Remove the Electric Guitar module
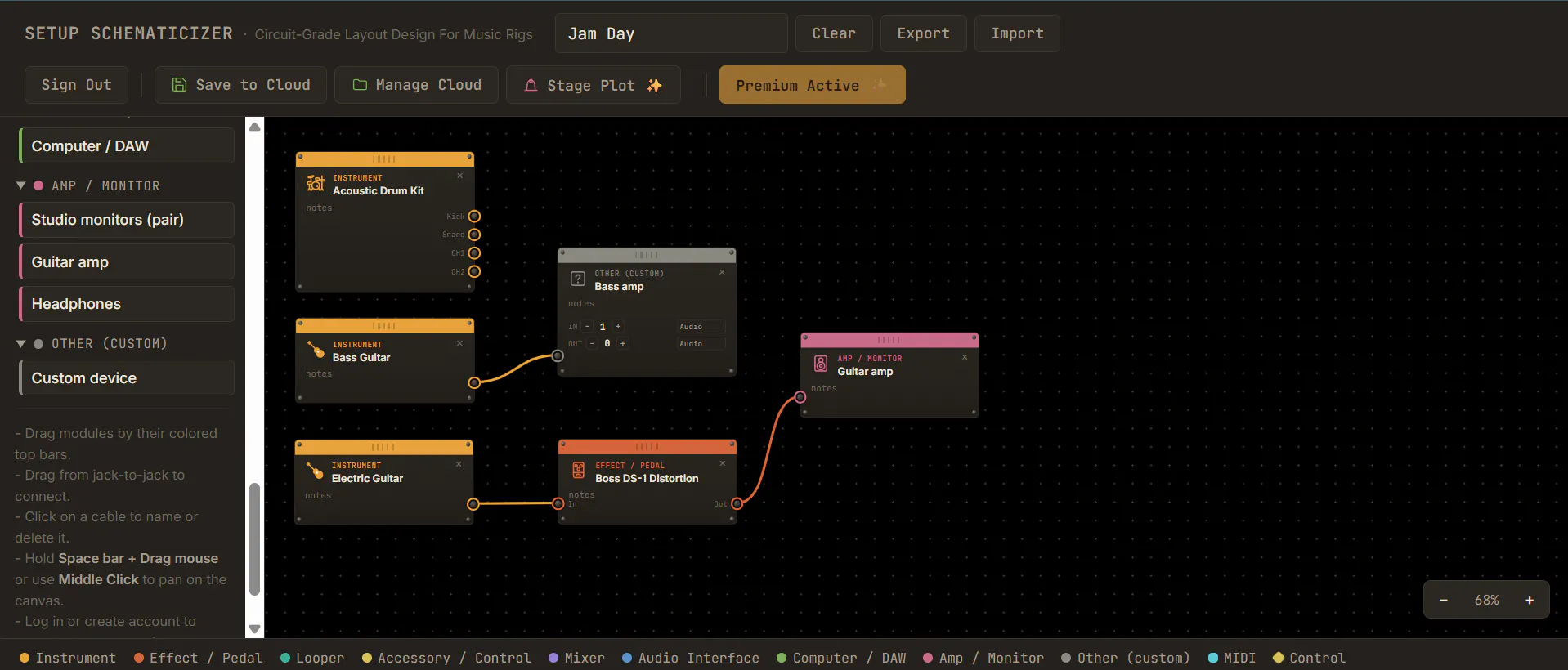Image resolution: width=1568 pixels, height=670 pixels. (459, 464)
